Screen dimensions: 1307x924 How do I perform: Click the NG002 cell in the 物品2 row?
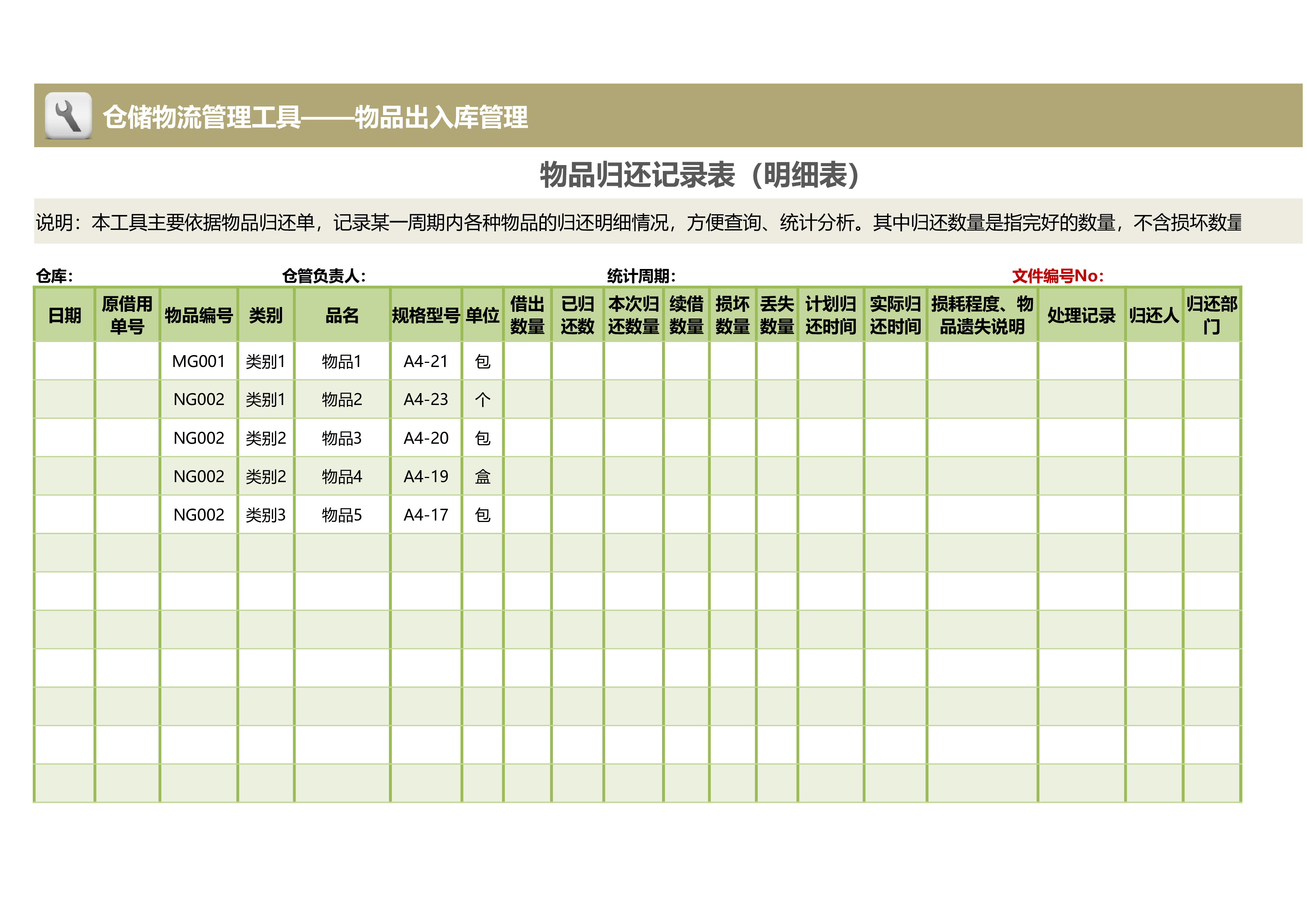[x=199, y=399]
